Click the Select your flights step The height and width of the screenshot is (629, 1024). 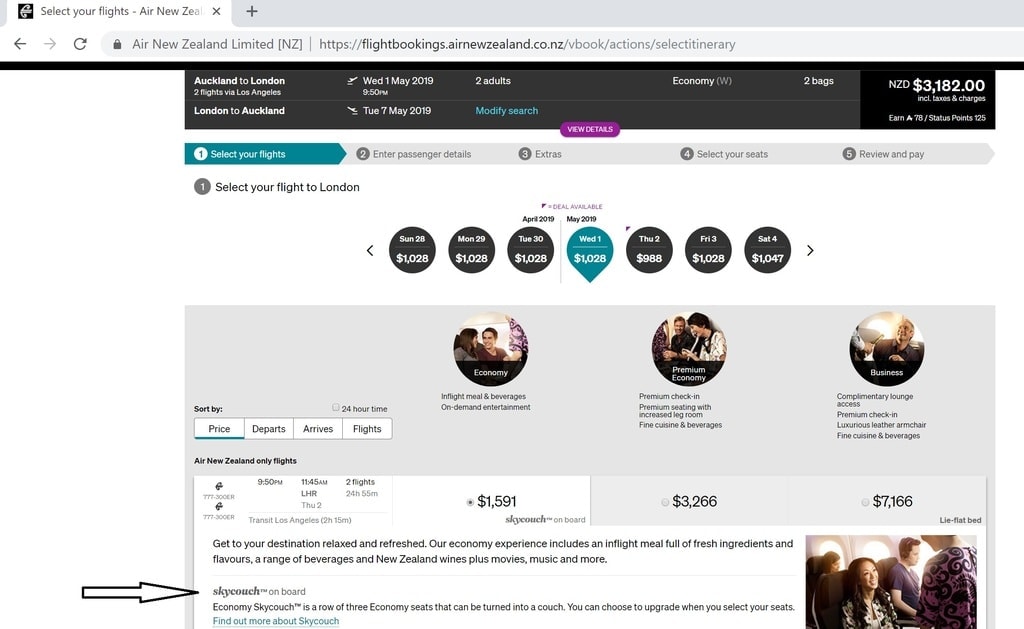(x=265, y=154)
